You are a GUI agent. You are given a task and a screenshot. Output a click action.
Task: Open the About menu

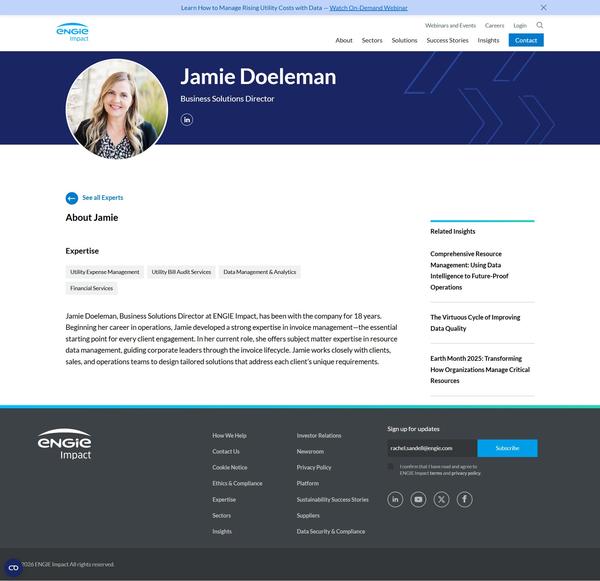click(344, 40)
